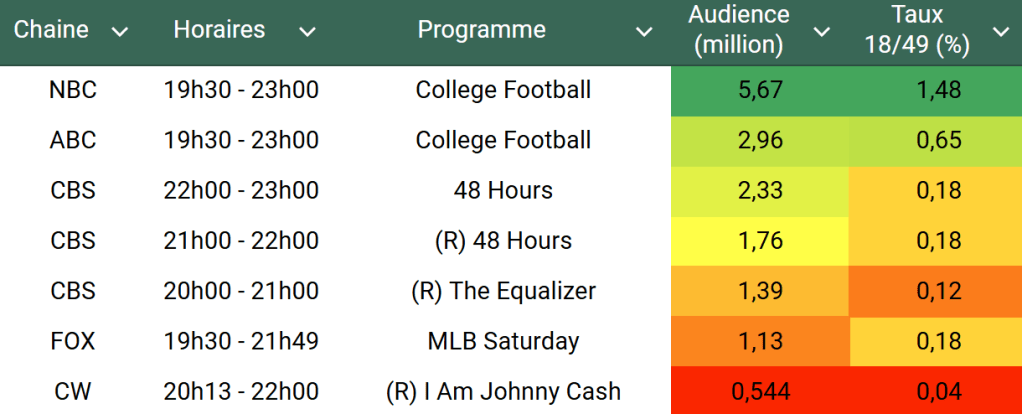This screenshot has width=1022, height=414.
Task: Click the 22h00 - 23h00 time cell
Action: click(241, 190)
